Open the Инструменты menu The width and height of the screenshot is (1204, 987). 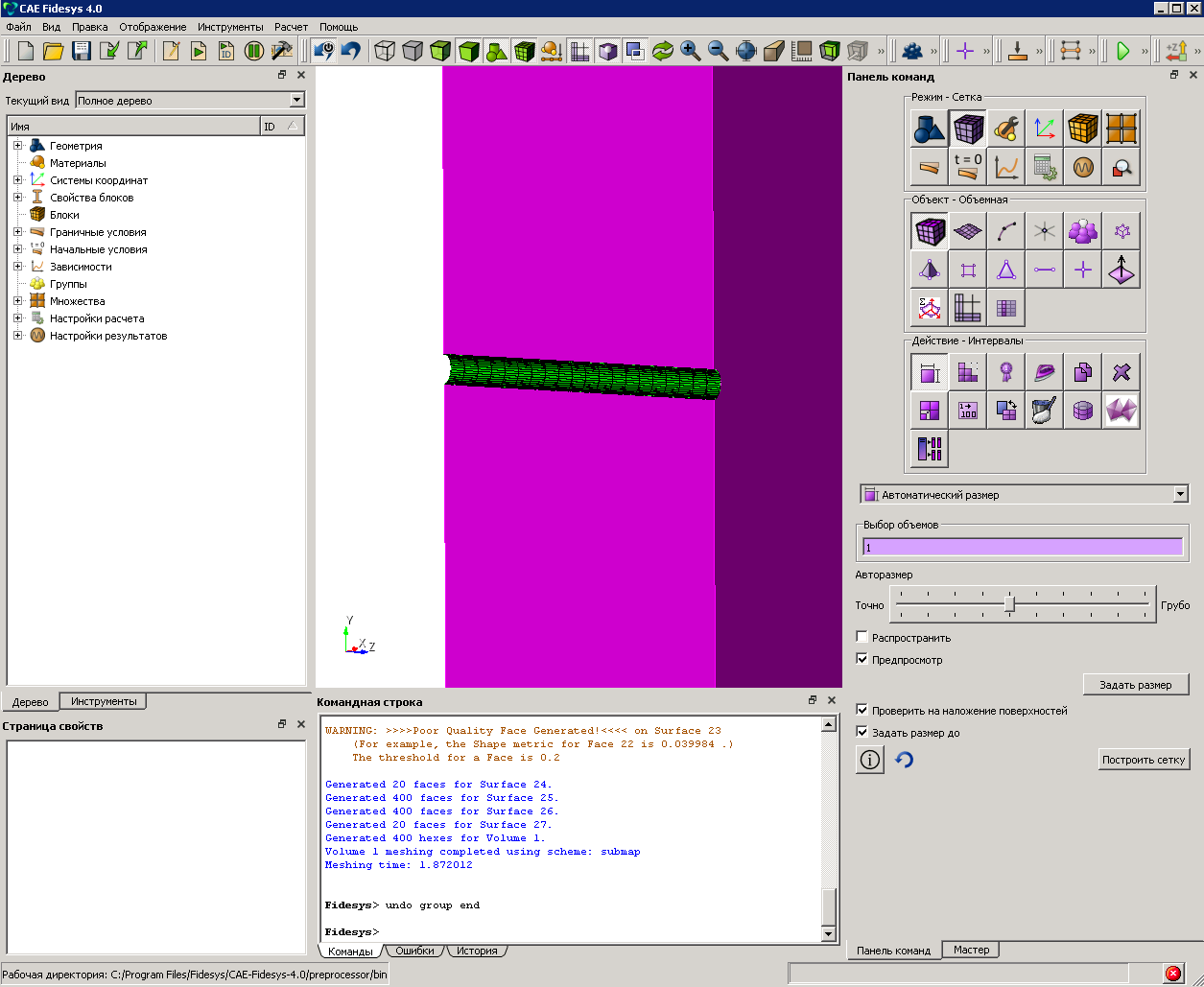(230, 27)
